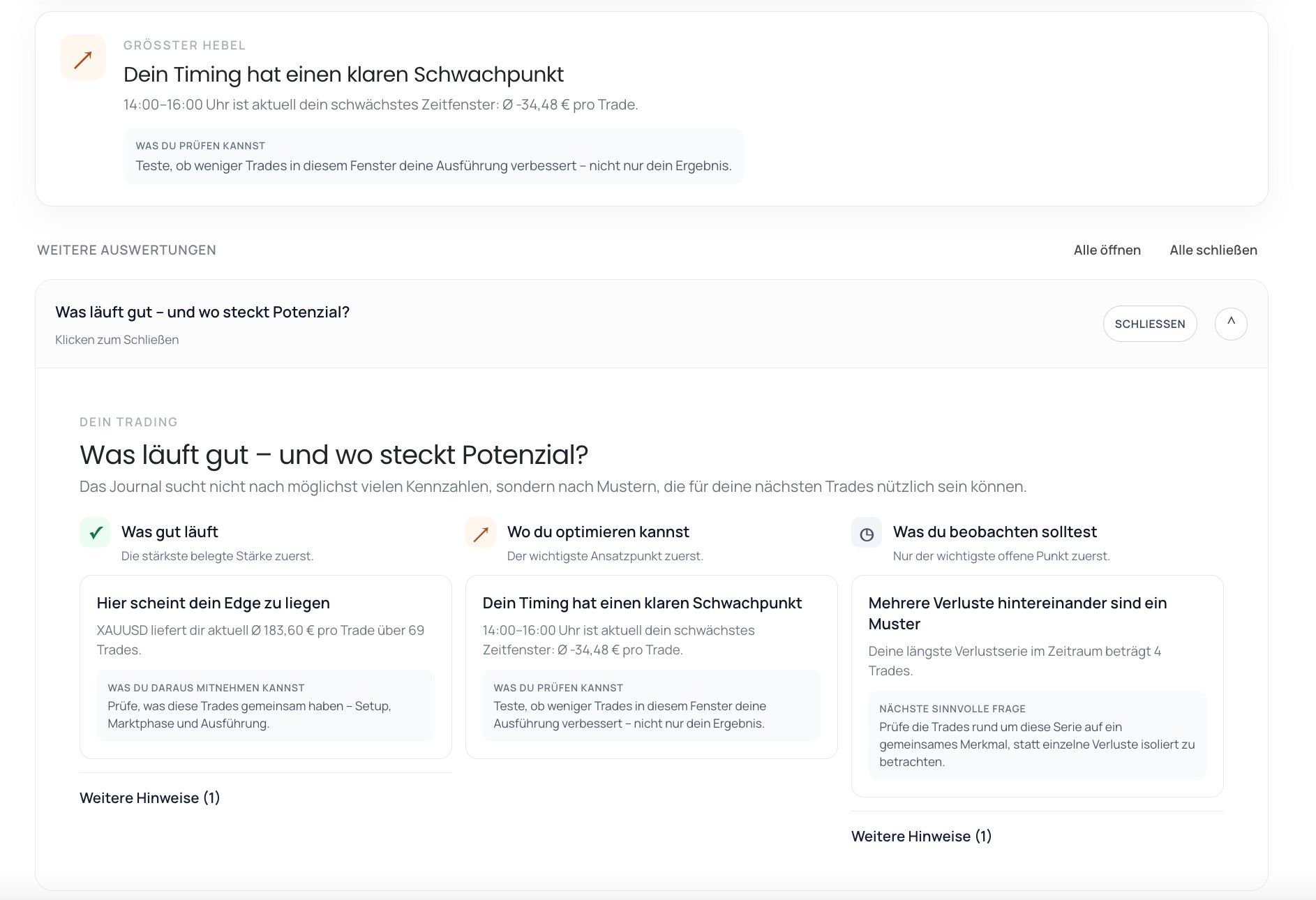The width and height of the screenshot is (1316, 900).
Task: Click the 'Was du beobachten solltest' column heading
Action: coord(995,532)
